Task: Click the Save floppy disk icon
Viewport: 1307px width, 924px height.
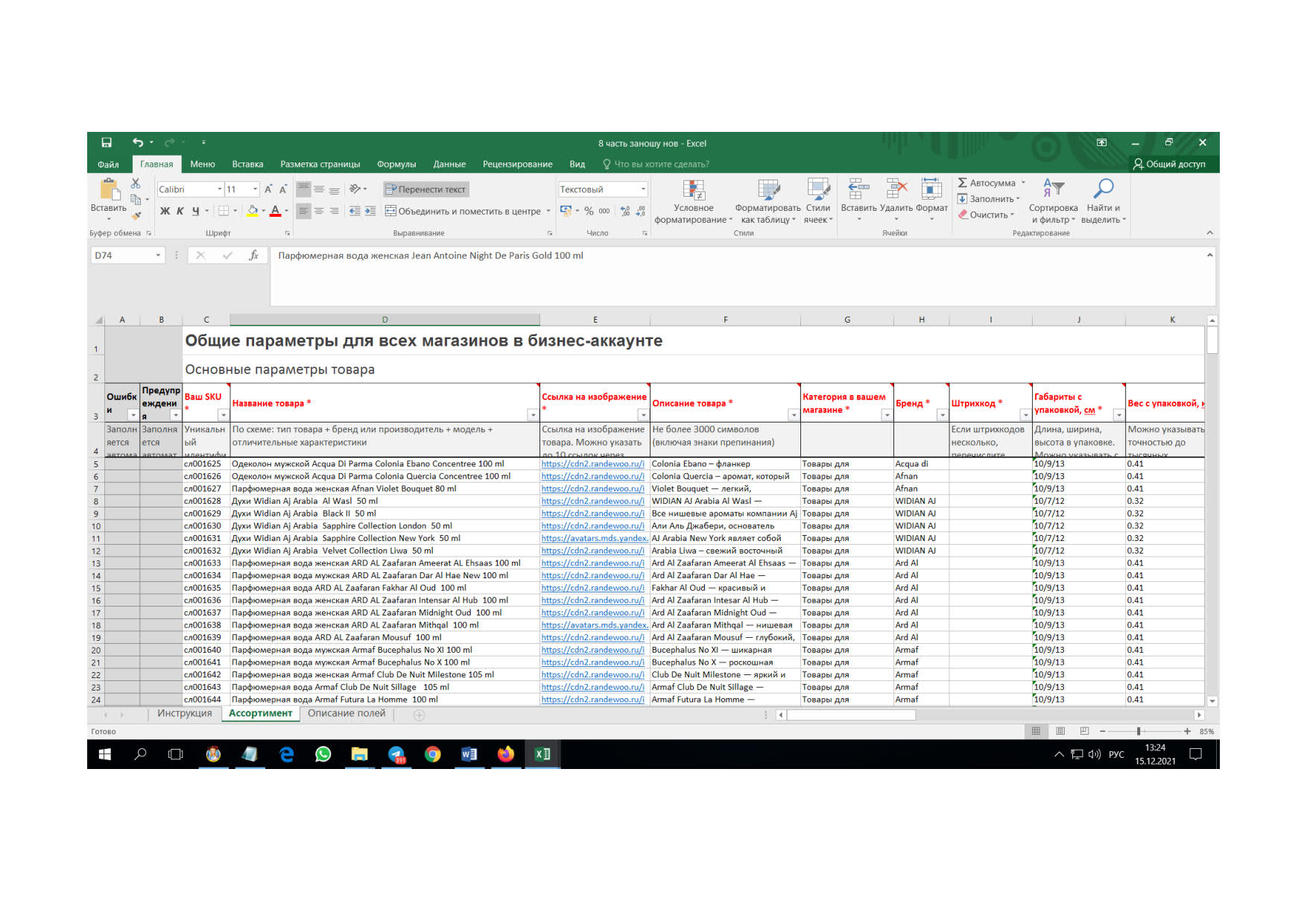Action: click(x=107, y=142)
